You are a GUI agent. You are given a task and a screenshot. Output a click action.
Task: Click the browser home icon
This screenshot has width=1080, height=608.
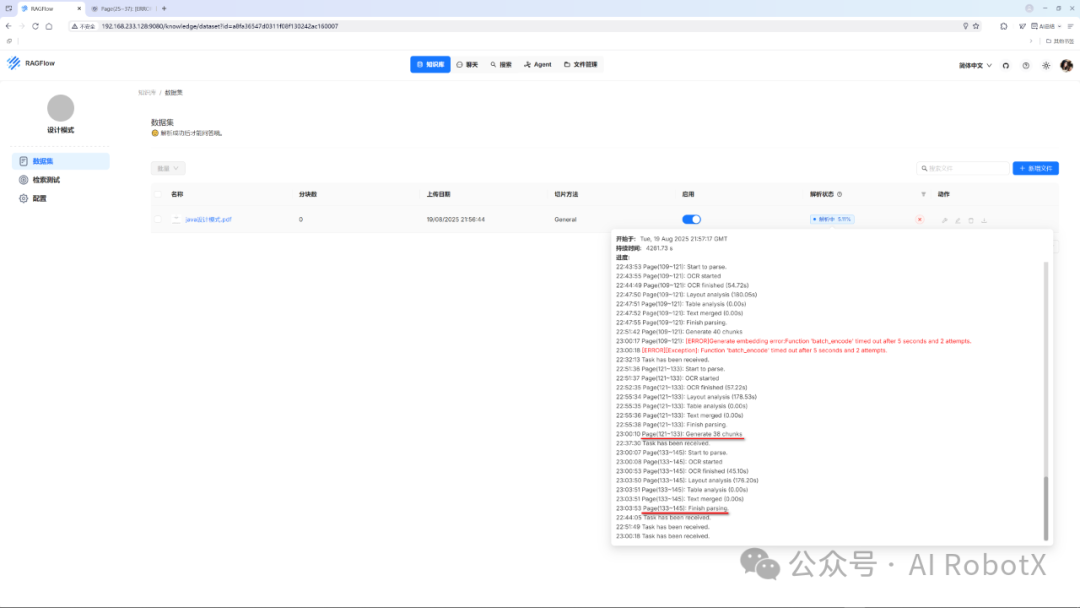(49, 26)
